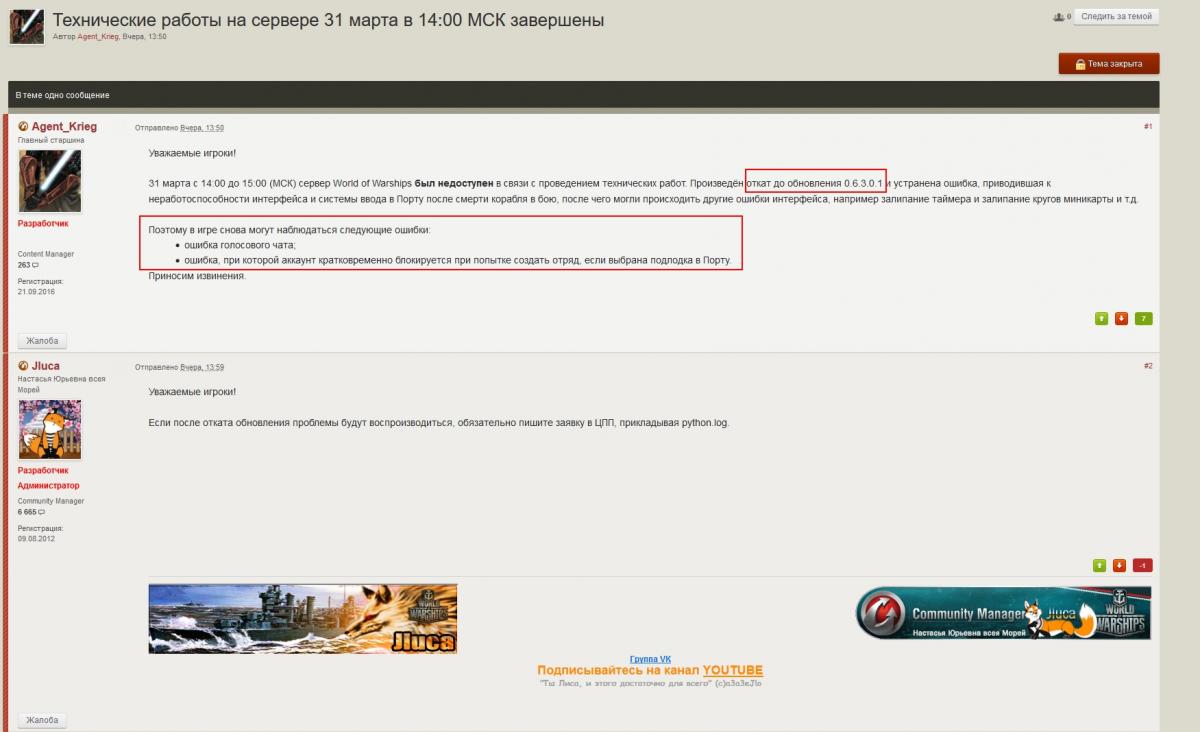
Task: Upvote Agent_Krieg's post with green arrow
Action: 1101,319
